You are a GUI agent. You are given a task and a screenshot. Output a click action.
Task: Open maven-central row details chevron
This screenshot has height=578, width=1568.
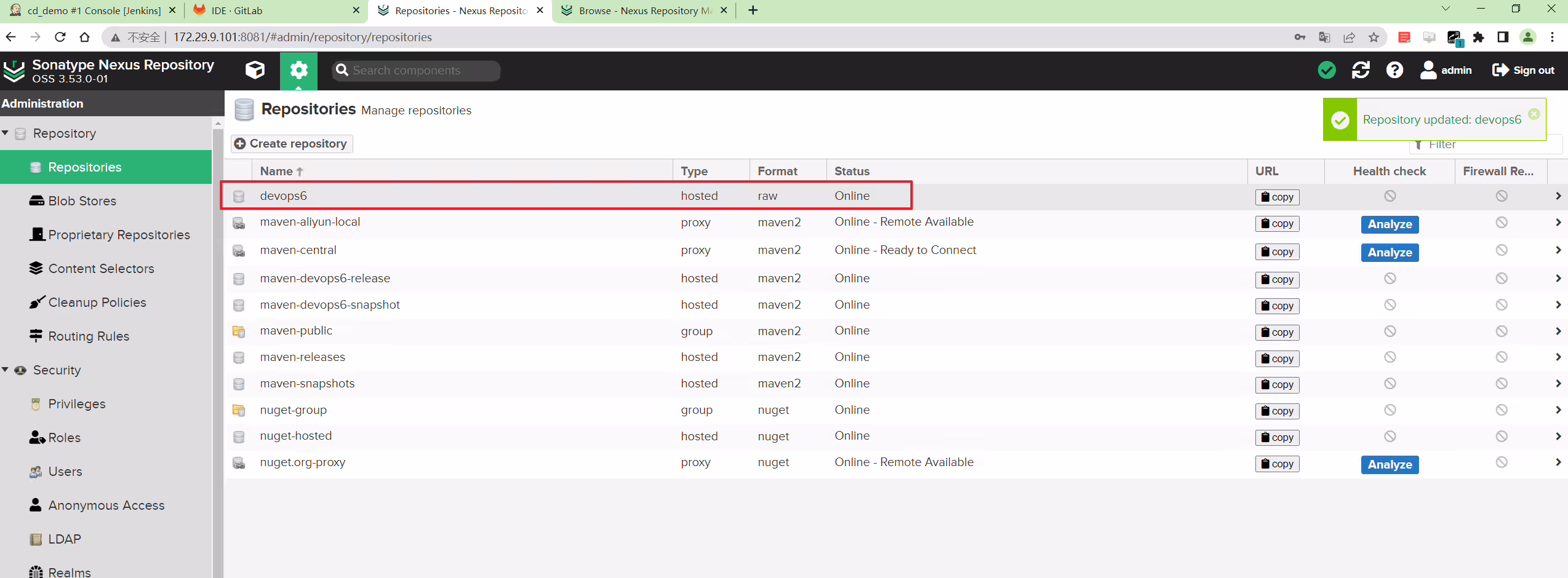point(1558,250)
